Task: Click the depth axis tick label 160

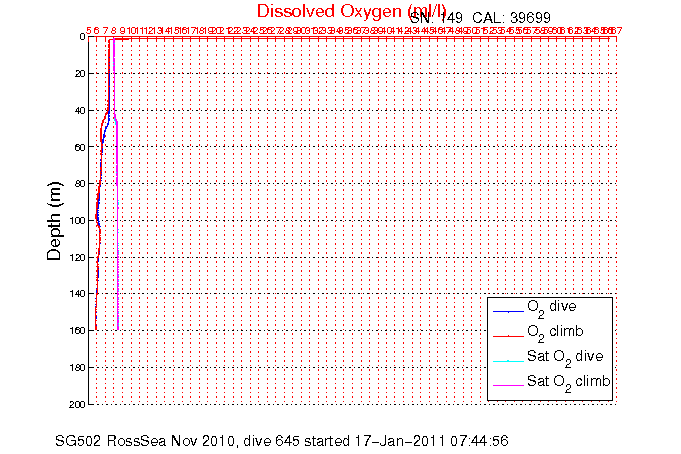Action: click(x=78, y=331)
